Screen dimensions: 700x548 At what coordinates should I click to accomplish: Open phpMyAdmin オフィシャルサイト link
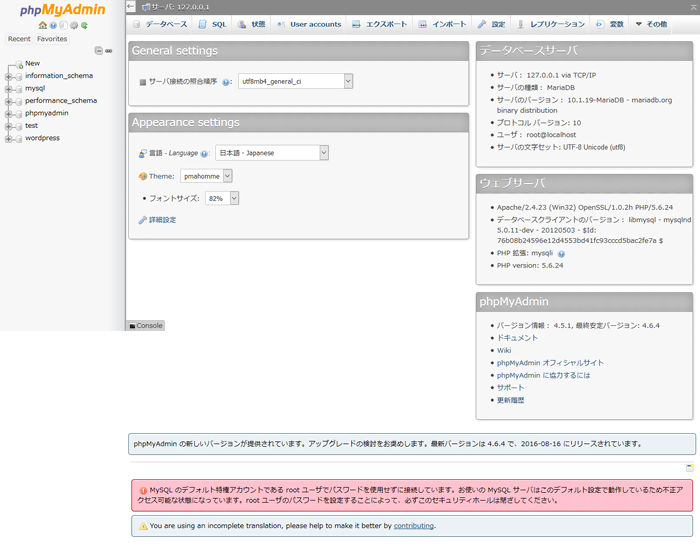coord(550,363)
